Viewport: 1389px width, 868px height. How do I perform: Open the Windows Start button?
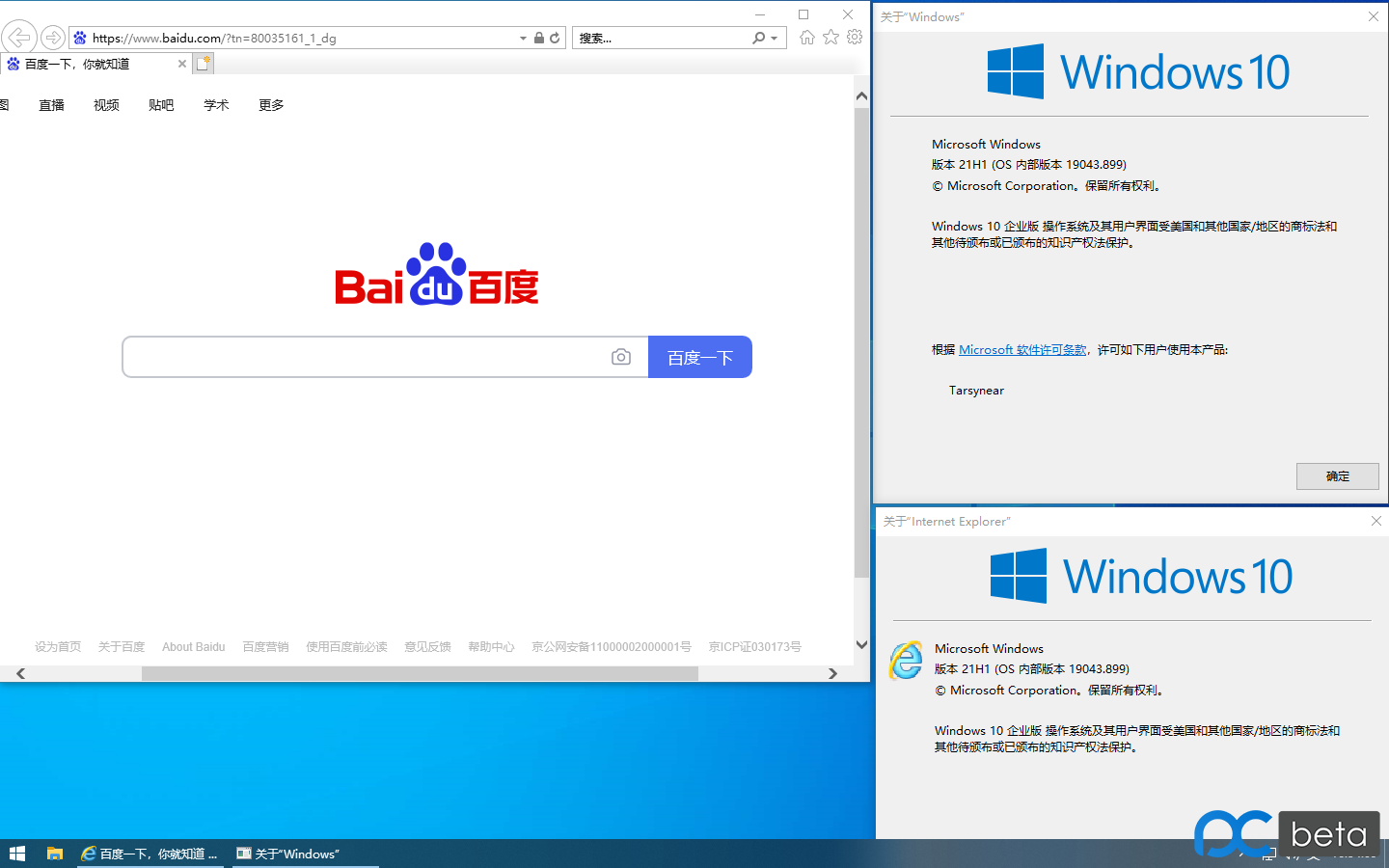click(x=16, y=854)
